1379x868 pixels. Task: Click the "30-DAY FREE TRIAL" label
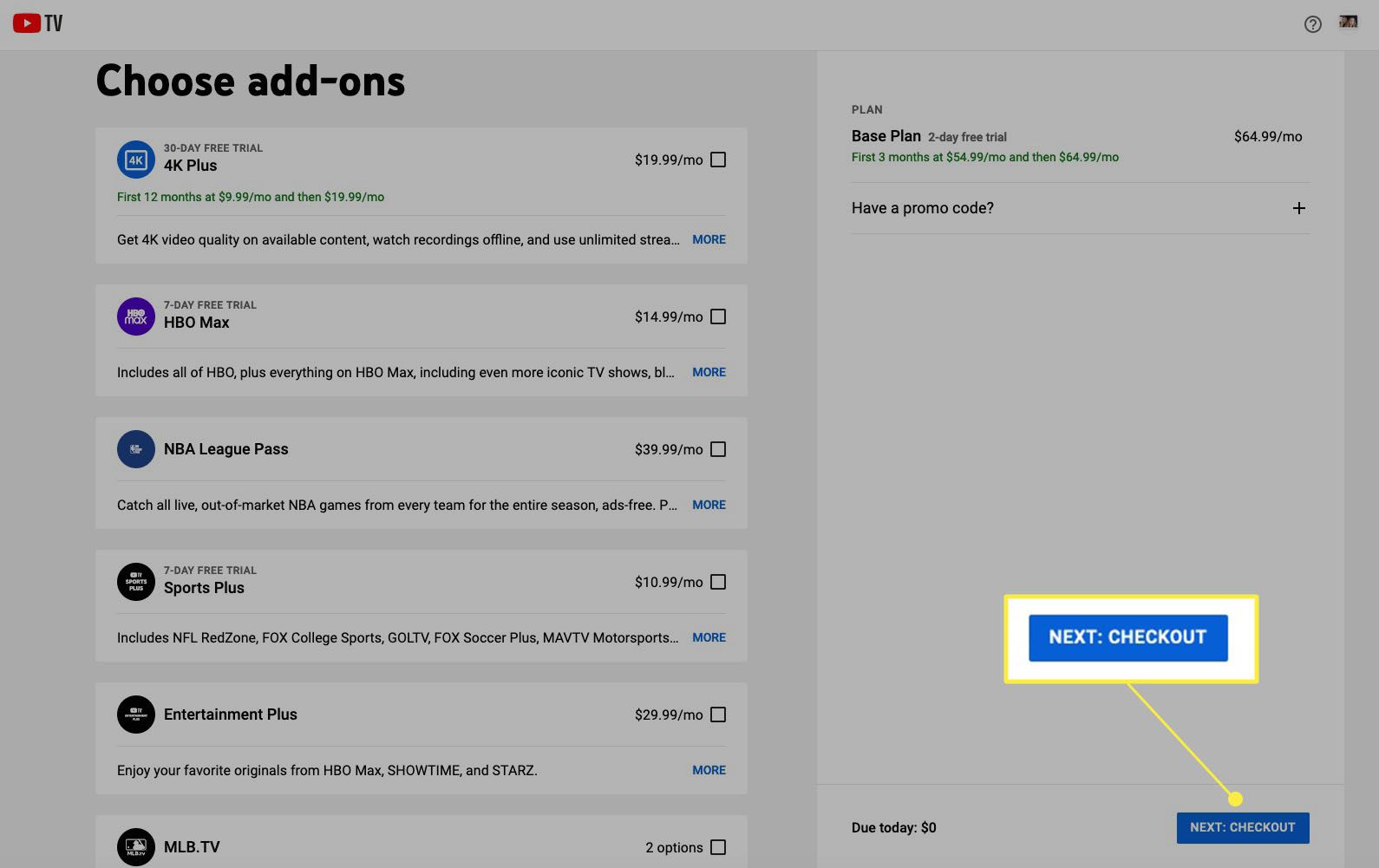click(x=213, y=148)
